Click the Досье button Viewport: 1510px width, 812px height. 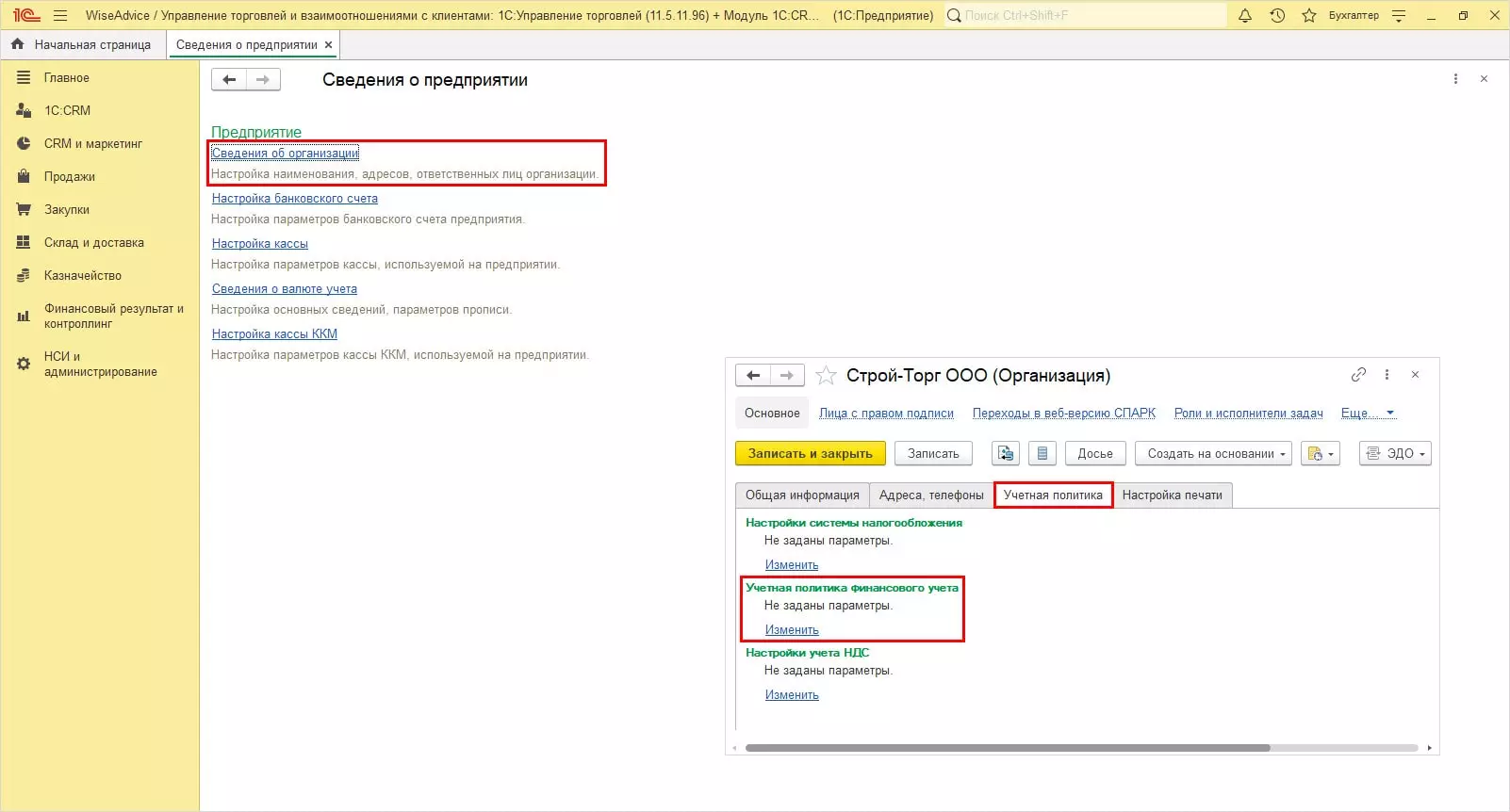(1095, 453)
